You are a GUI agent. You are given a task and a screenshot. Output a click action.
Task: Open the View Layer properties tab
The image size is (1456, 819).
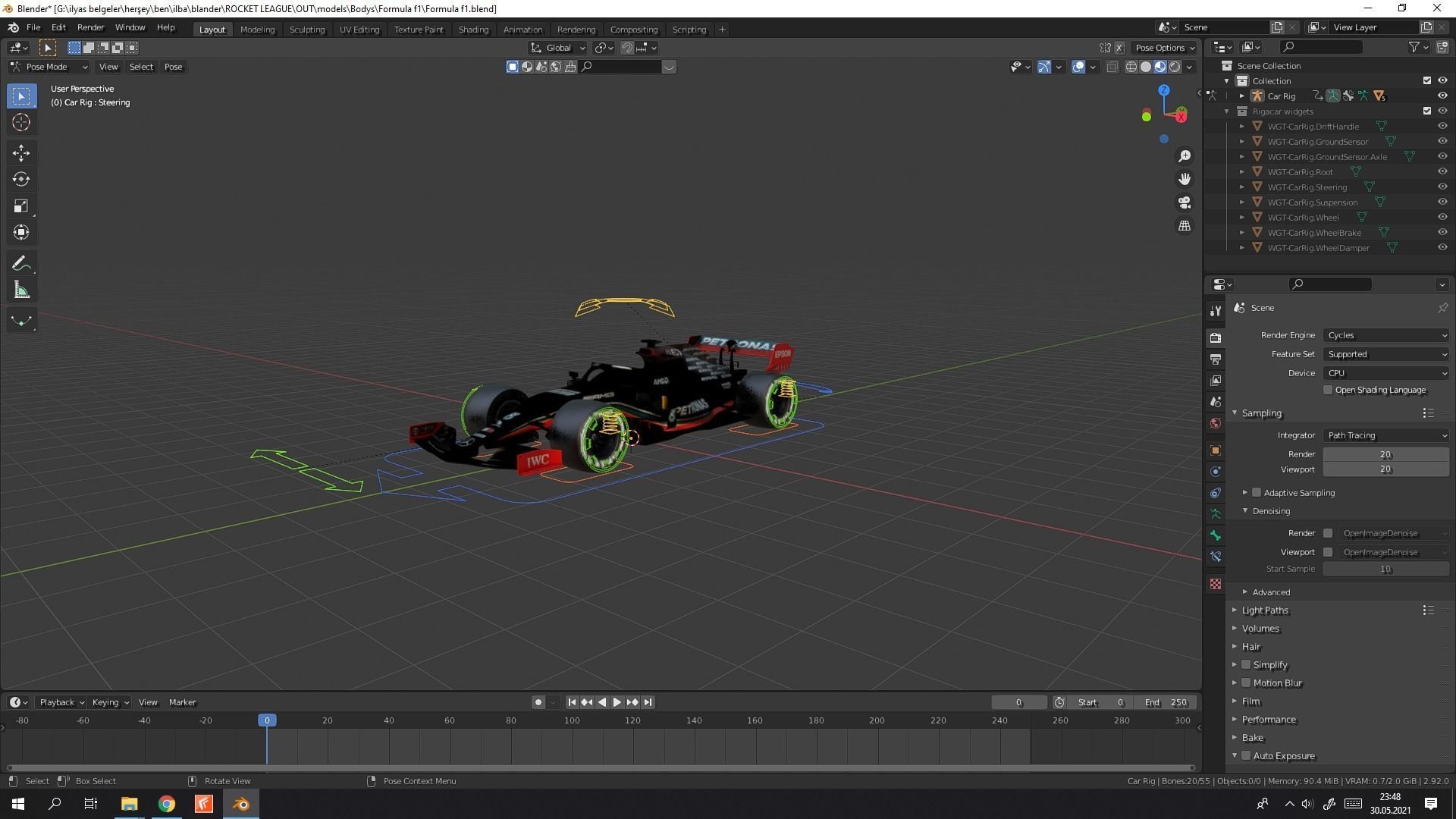[x=1216, y=380]
